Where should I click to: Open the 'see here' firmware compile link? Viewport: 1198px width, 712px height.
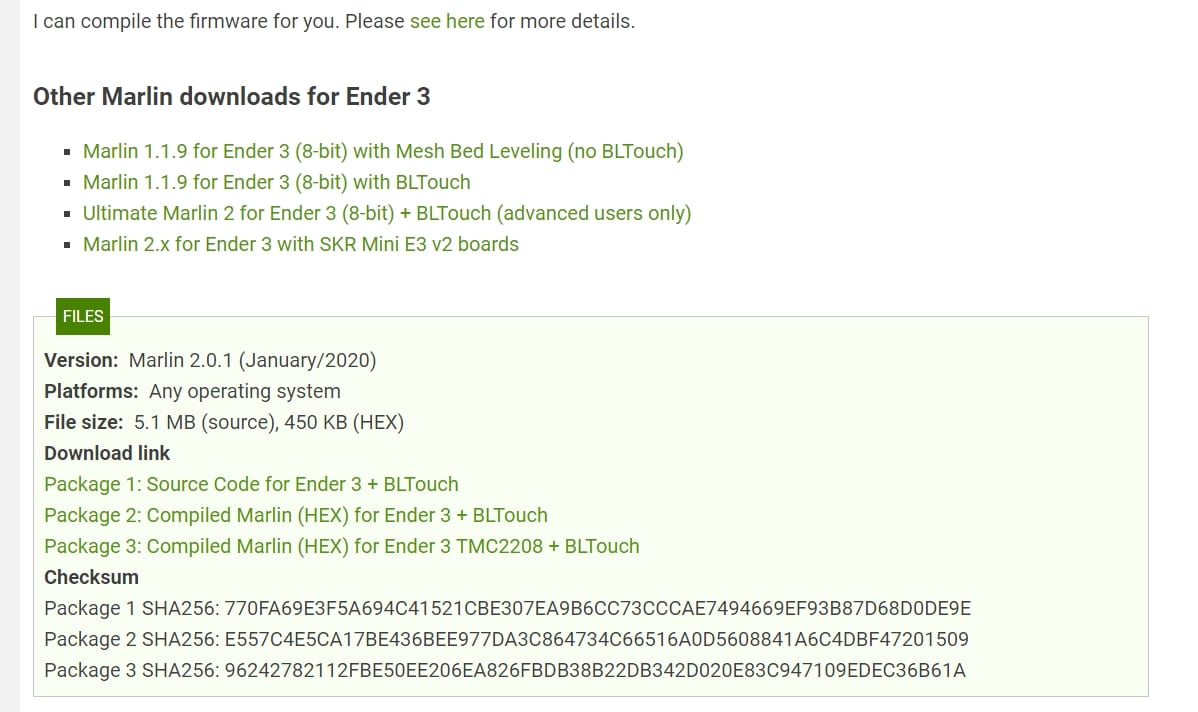click(x=447, y=21)
